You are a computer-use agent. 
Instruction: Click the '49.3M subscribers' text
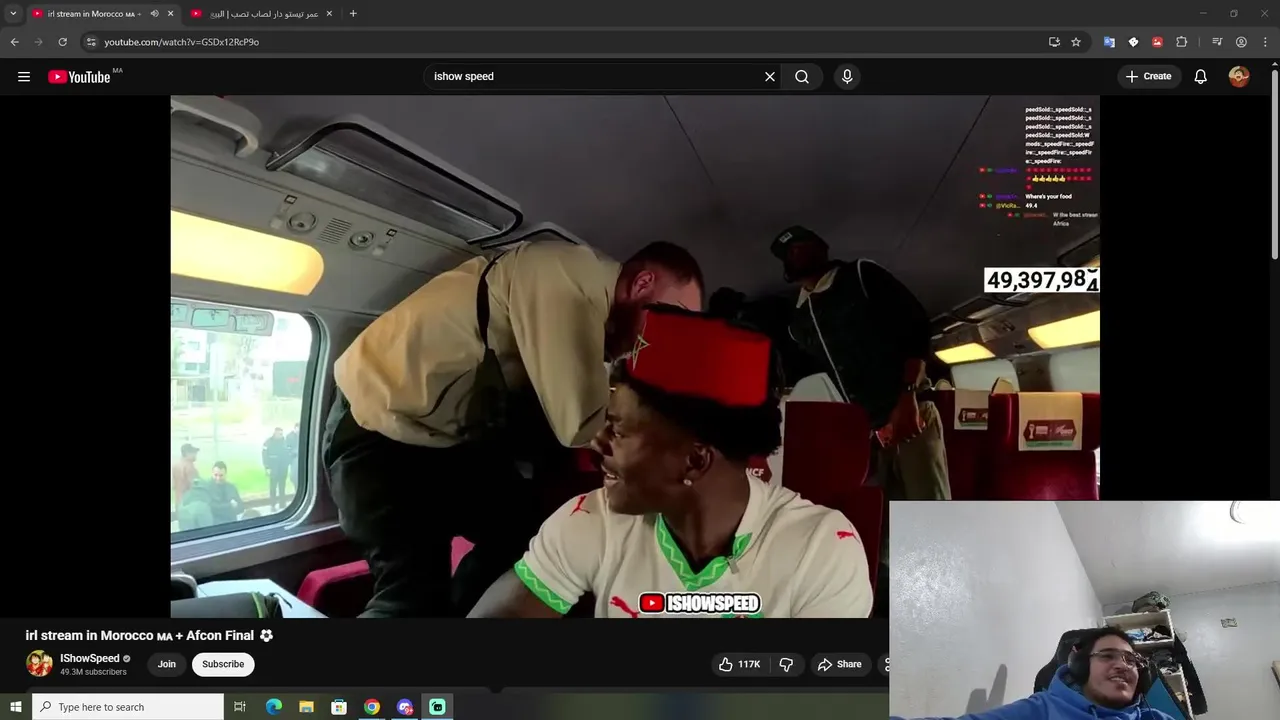[93, 672]
